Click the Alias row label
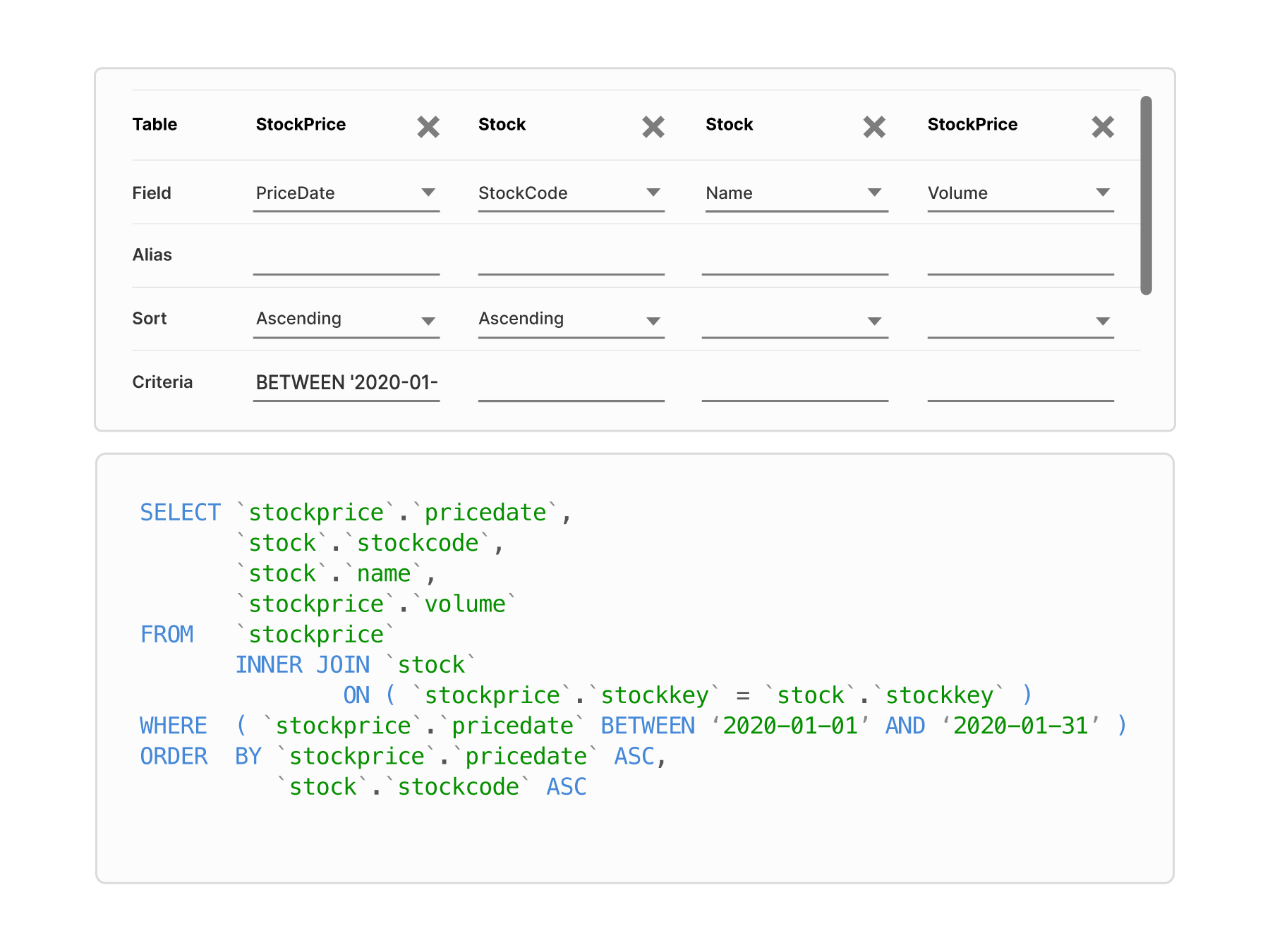1270x952 pixels. point(152,255)
